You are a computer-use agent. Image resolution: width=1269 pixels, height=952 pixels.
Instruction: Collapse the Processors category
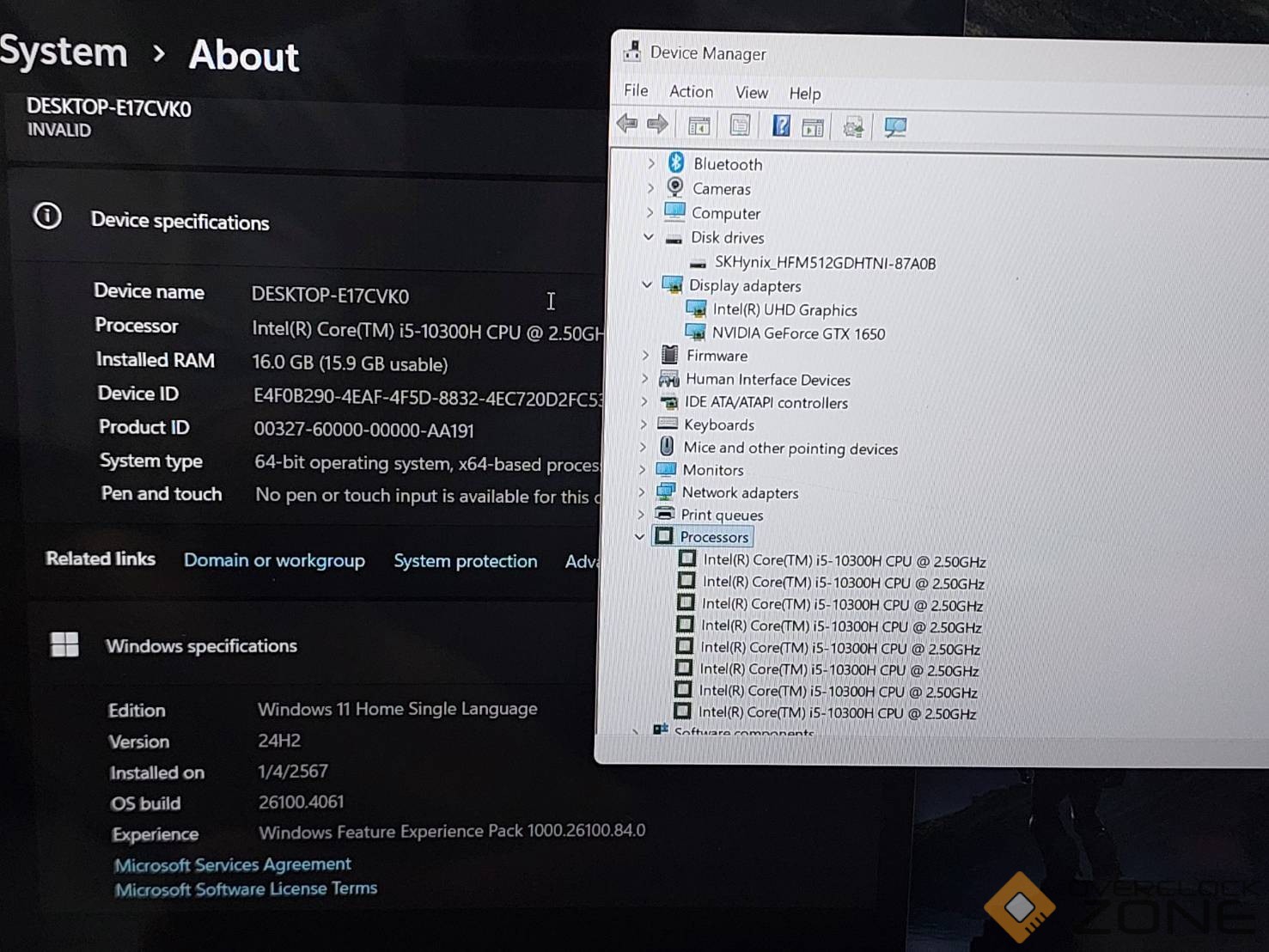640,537
